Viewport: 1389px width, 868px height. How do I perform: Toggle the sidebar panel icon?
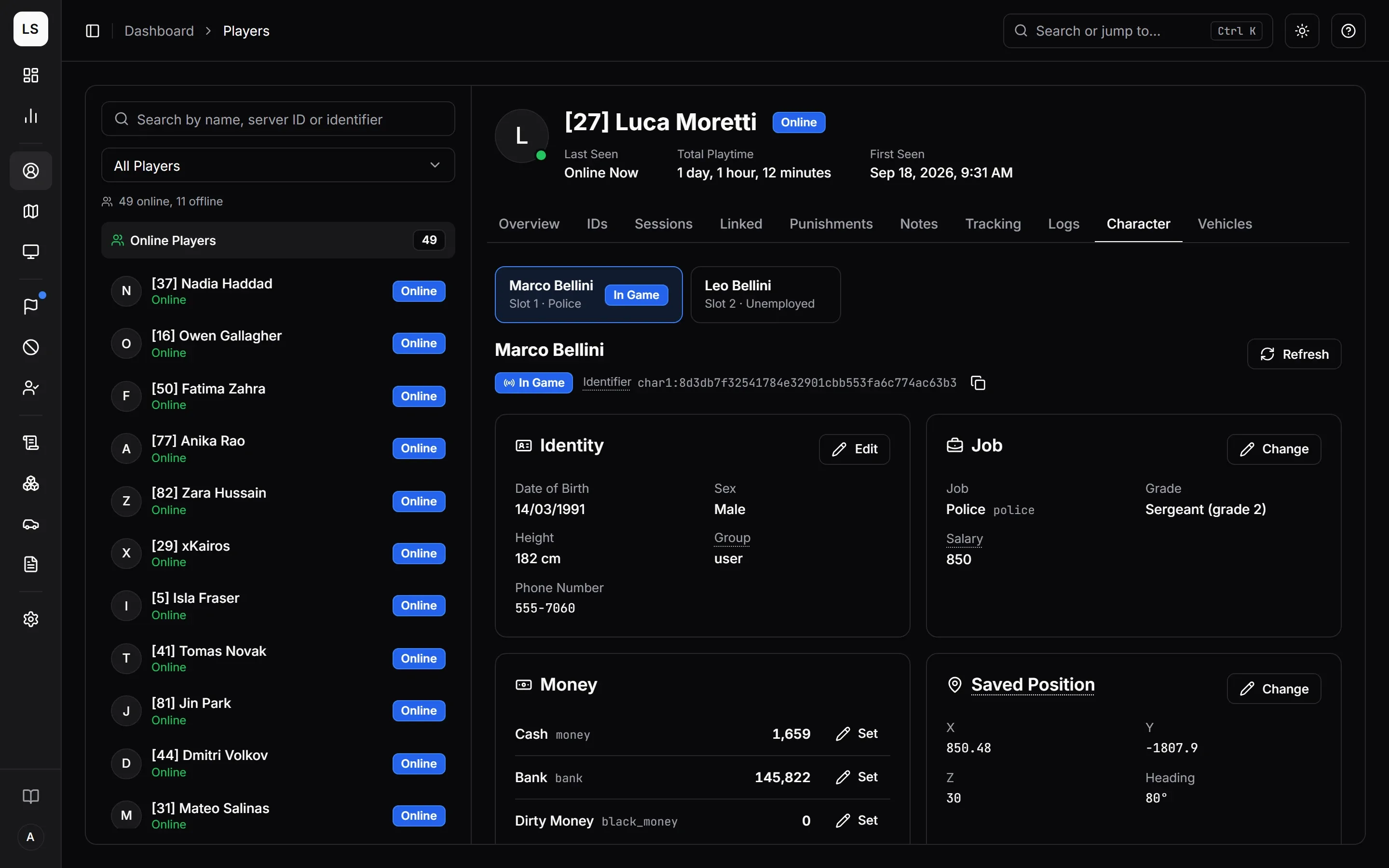[x=93, y=31]
